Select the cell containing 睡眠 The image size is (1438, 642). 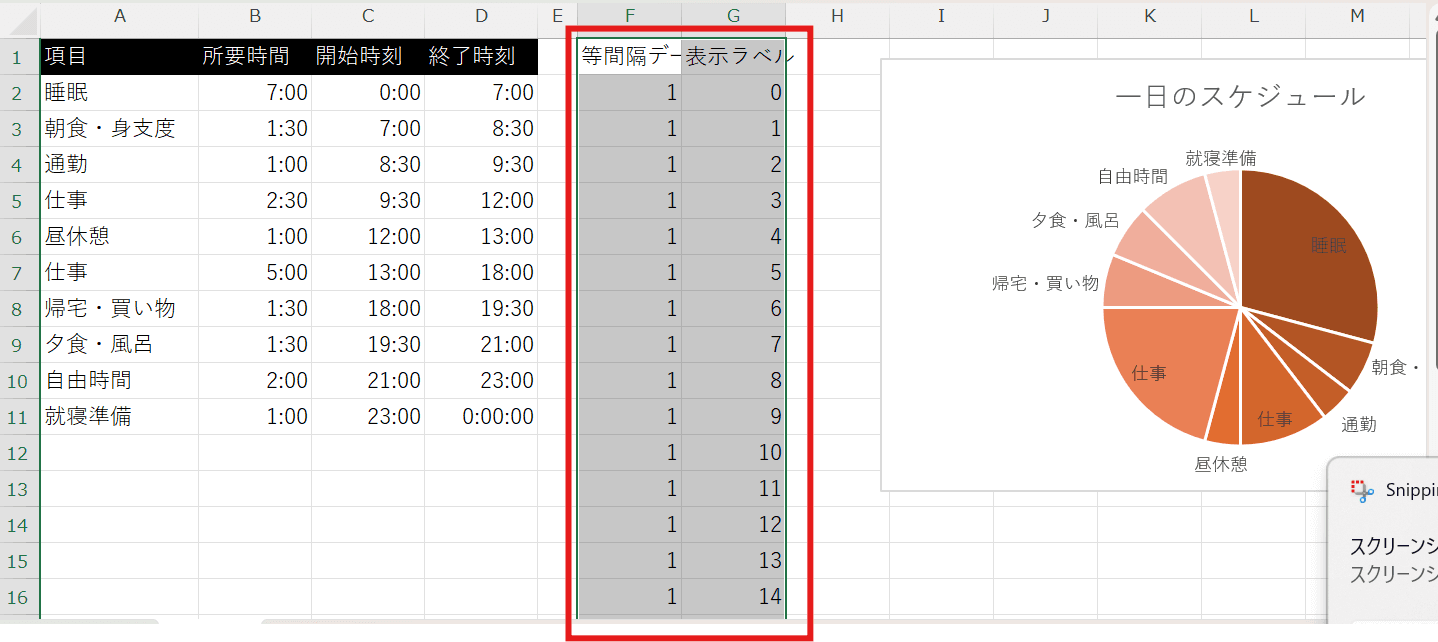coord(120,93)
